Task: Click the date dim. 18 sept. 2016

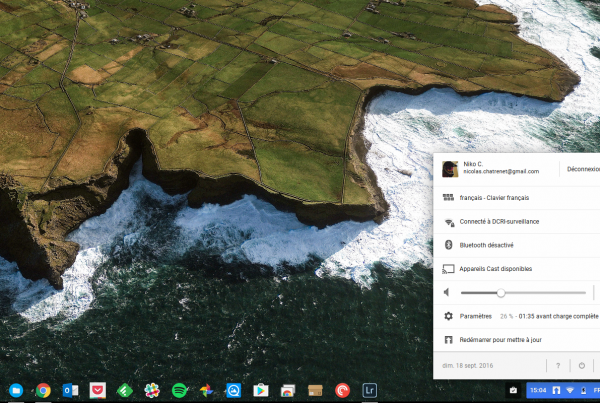Action: tap(468, 365)
